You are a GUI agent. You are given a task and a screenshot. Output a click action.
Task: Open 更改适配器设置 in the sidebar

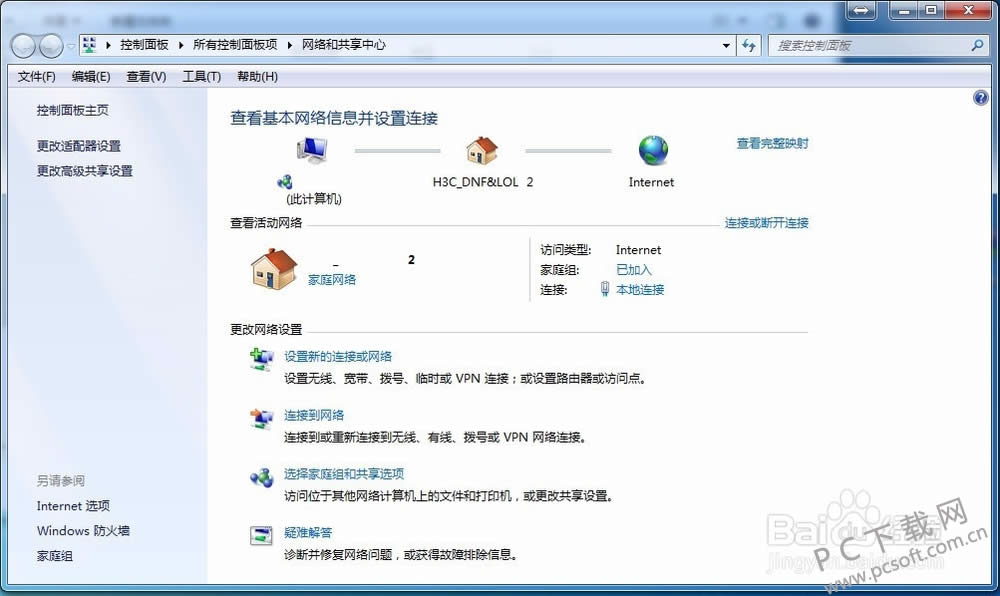[x=79, y=146]
